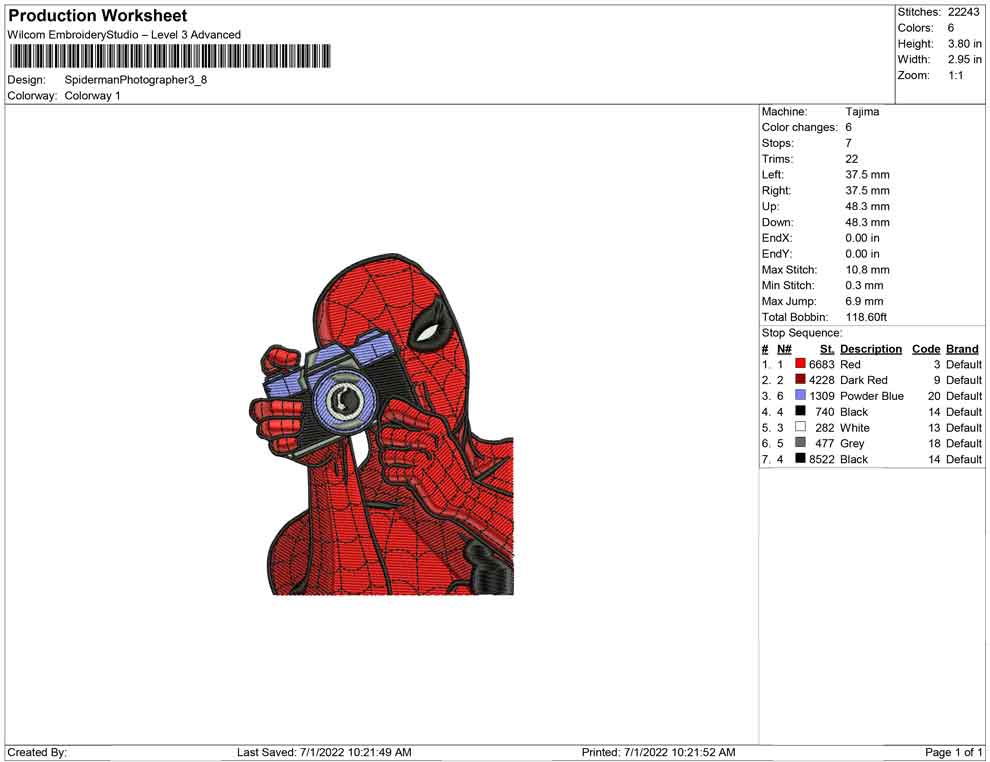
Task: Click the stitch count '8522' for Black
Action: (821, 459)
